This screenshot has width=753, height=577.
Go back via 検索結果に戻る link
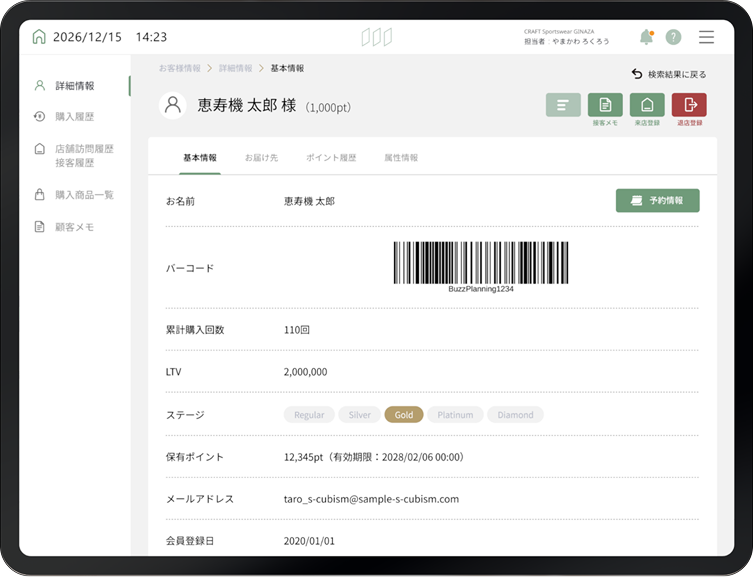pyautogui.click(x=669, y=74)
